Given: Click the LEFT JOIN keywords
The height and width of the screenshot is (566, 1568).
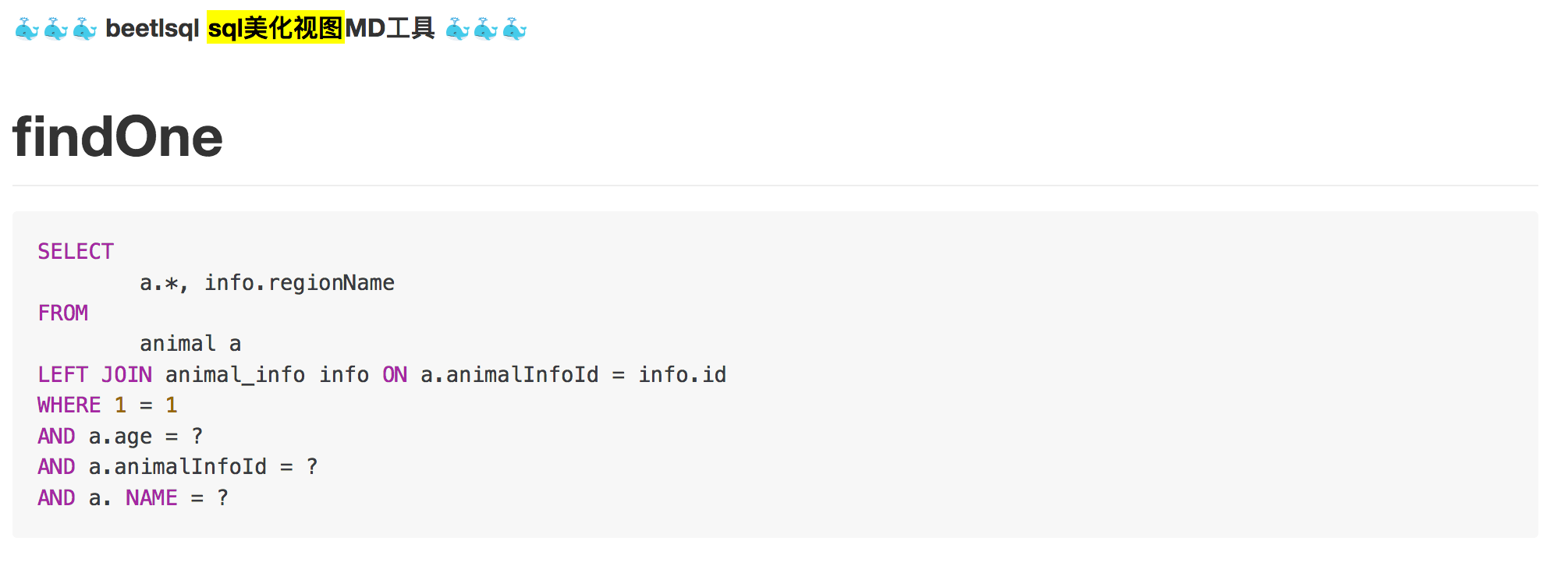Looking at the screenshot, I should 95,374.
